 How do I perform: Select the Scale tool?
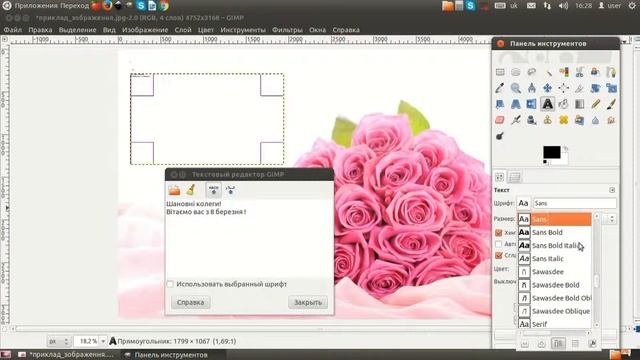pos(611,88)
